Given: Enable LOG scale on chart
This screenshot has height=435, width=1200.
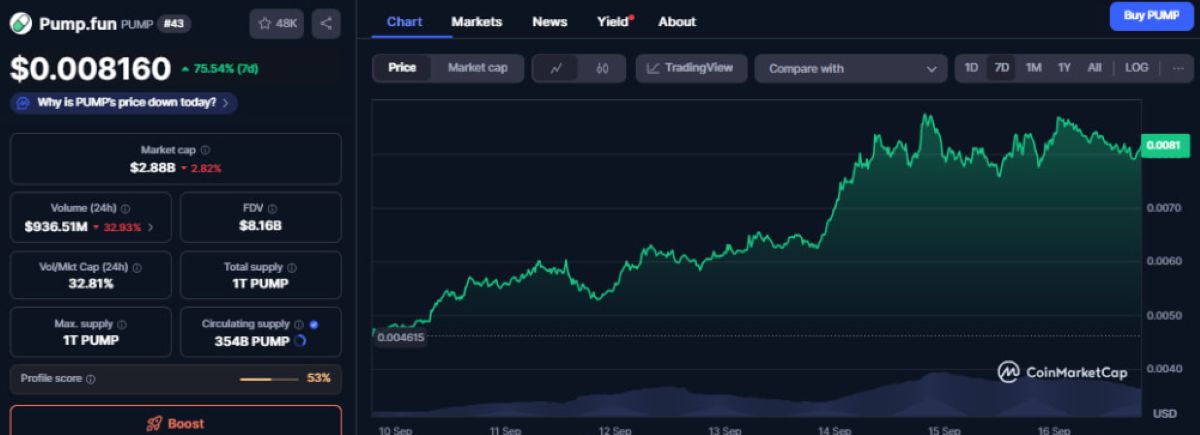Looking at the screenshot, I should (1136, 68).
